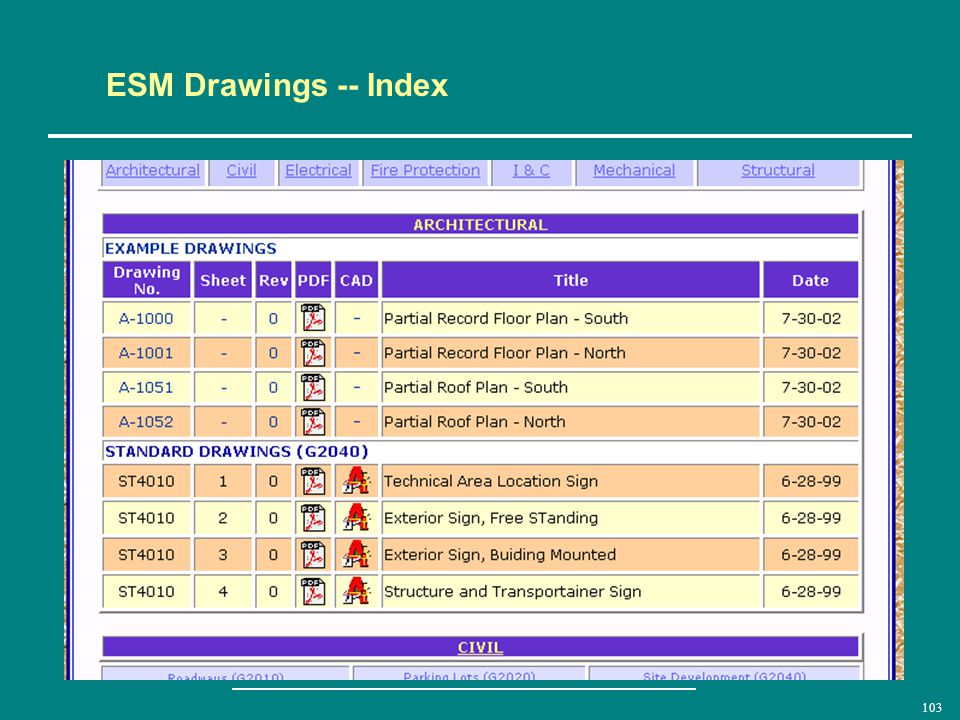Image resolution: width=960 pixels, height=720 pixels.
Task: Open CAD file for Structure and Transportainer Sign
Action: (x=356, y=591)
